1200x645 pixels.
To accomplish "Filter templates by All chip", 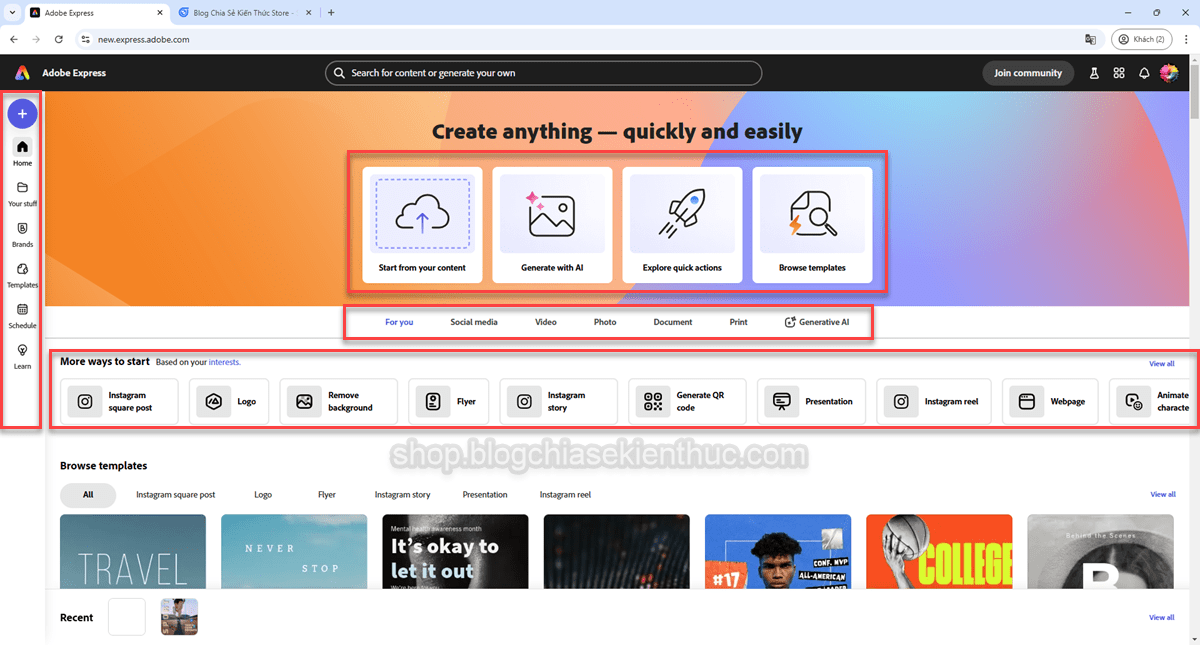I will pyautogui.click(x=88, y=494).
